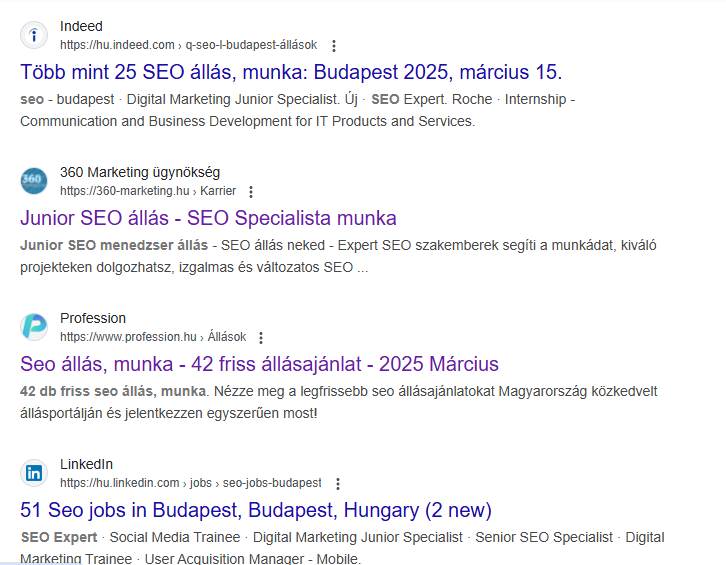Open "Junior SEO állás - SEO Specialista munka"

208,218
